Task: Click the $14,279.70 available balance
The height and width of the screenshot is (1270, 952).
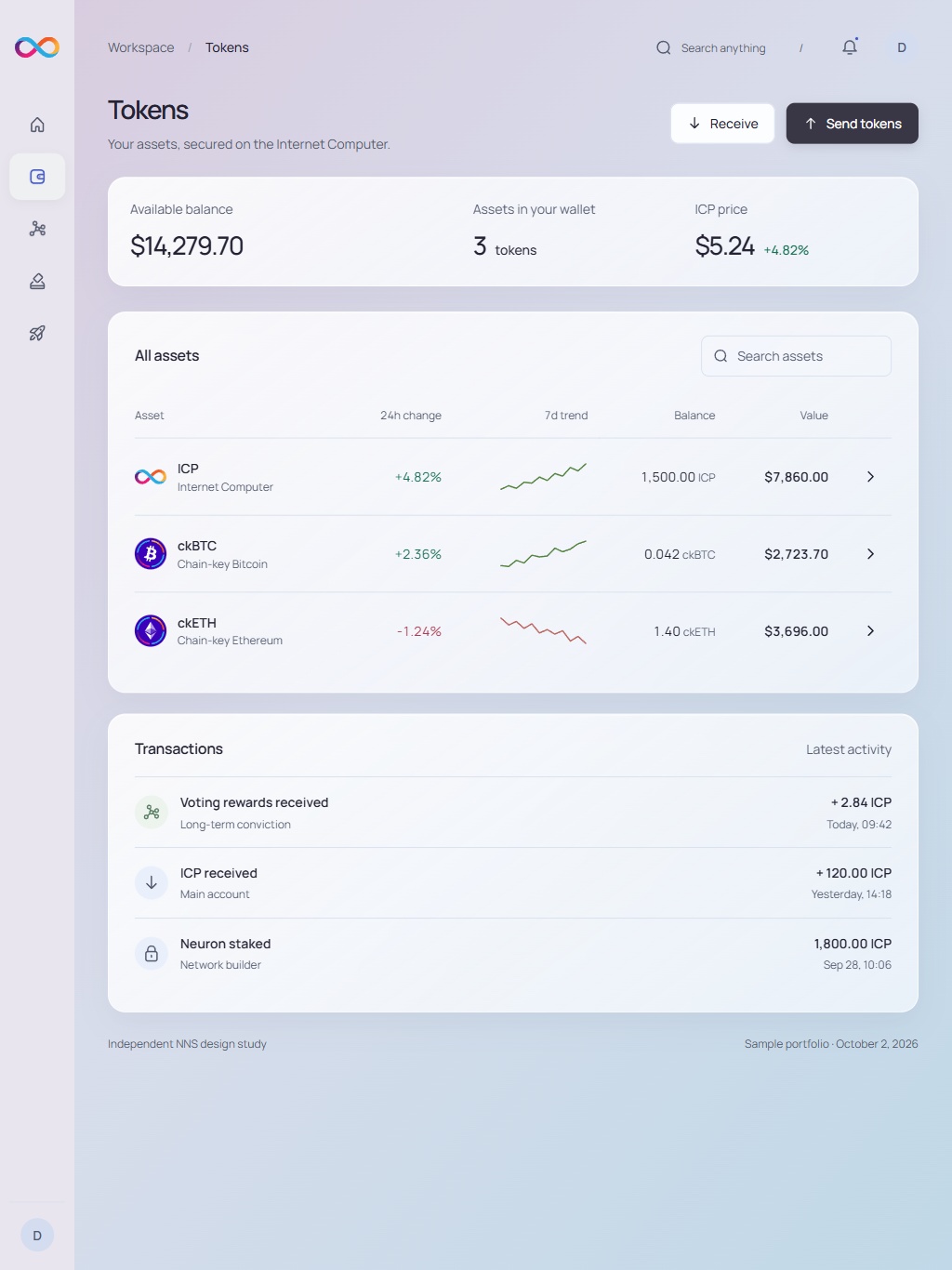Action: (x=187, y=245)
